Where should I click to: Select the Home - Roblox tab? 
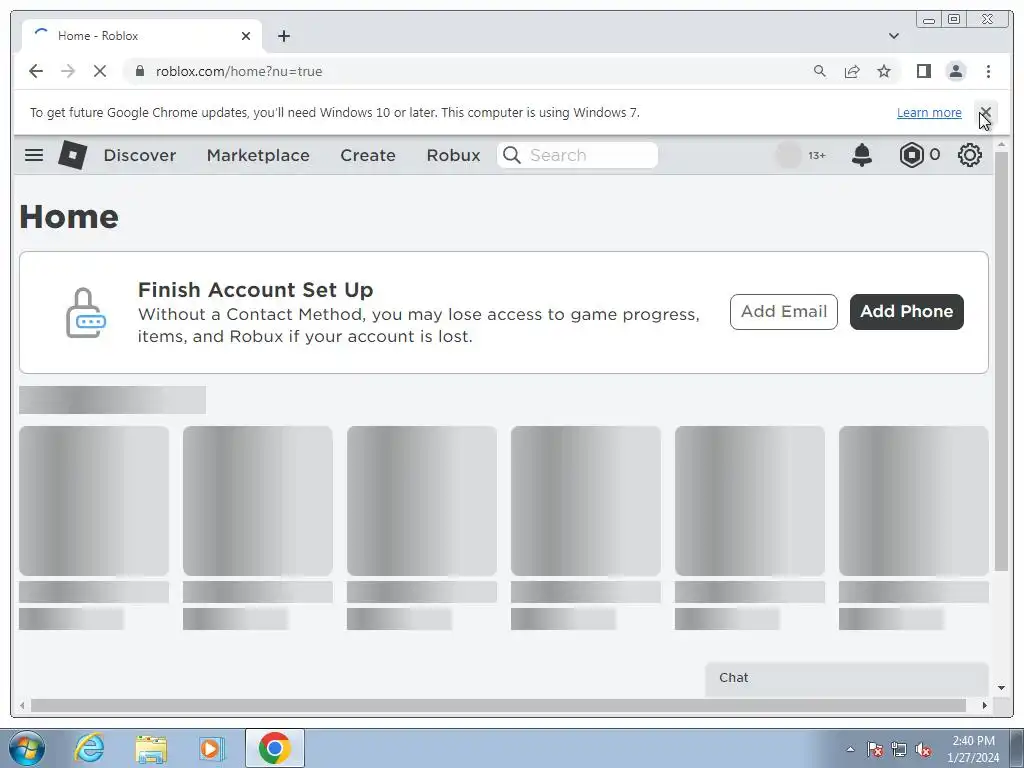pyautogui.click(x=142, y=36)
